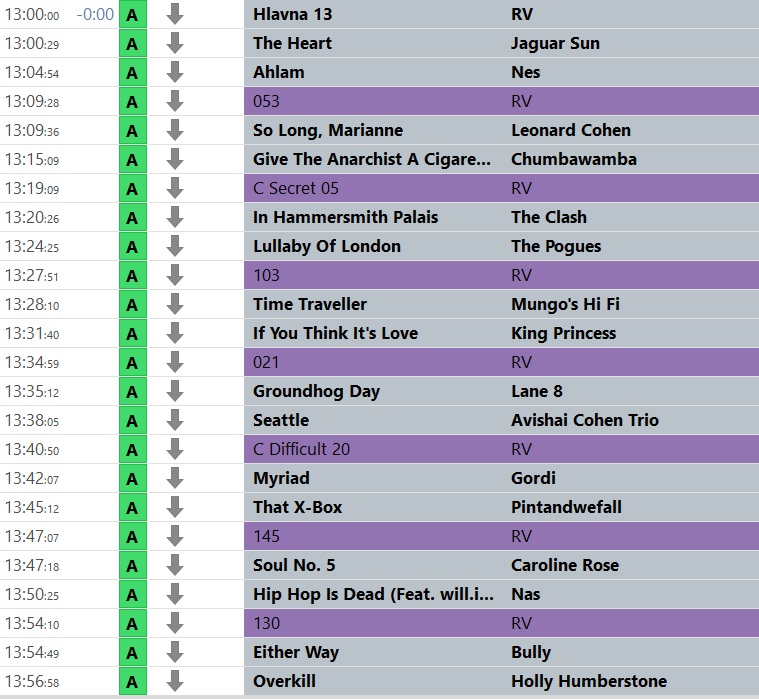The image size is (759, 699).
Task: Toggle the green A marker at 13:28:10
Action: (133, 304)
